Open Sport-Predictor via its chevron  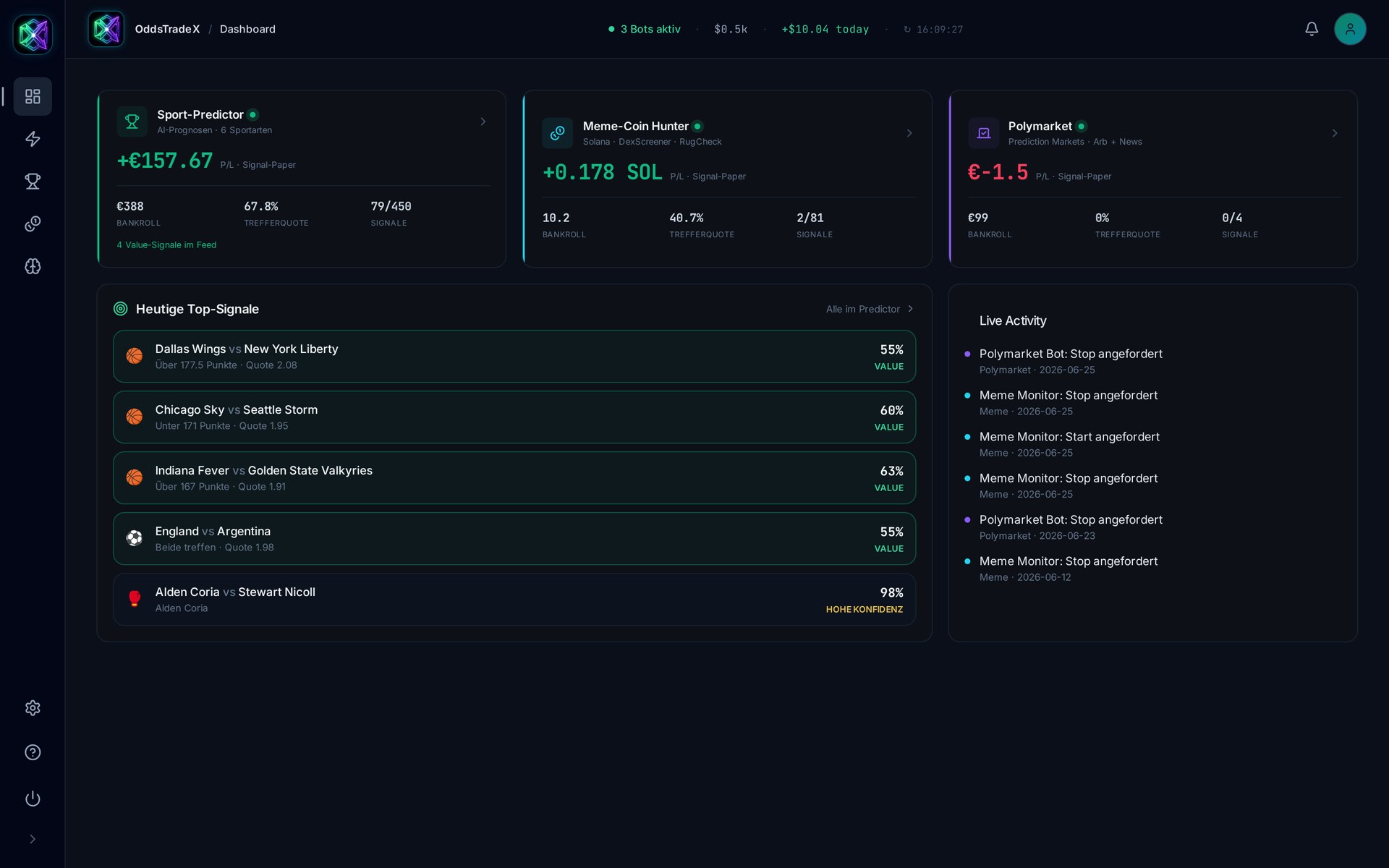(x=483, y=122)
